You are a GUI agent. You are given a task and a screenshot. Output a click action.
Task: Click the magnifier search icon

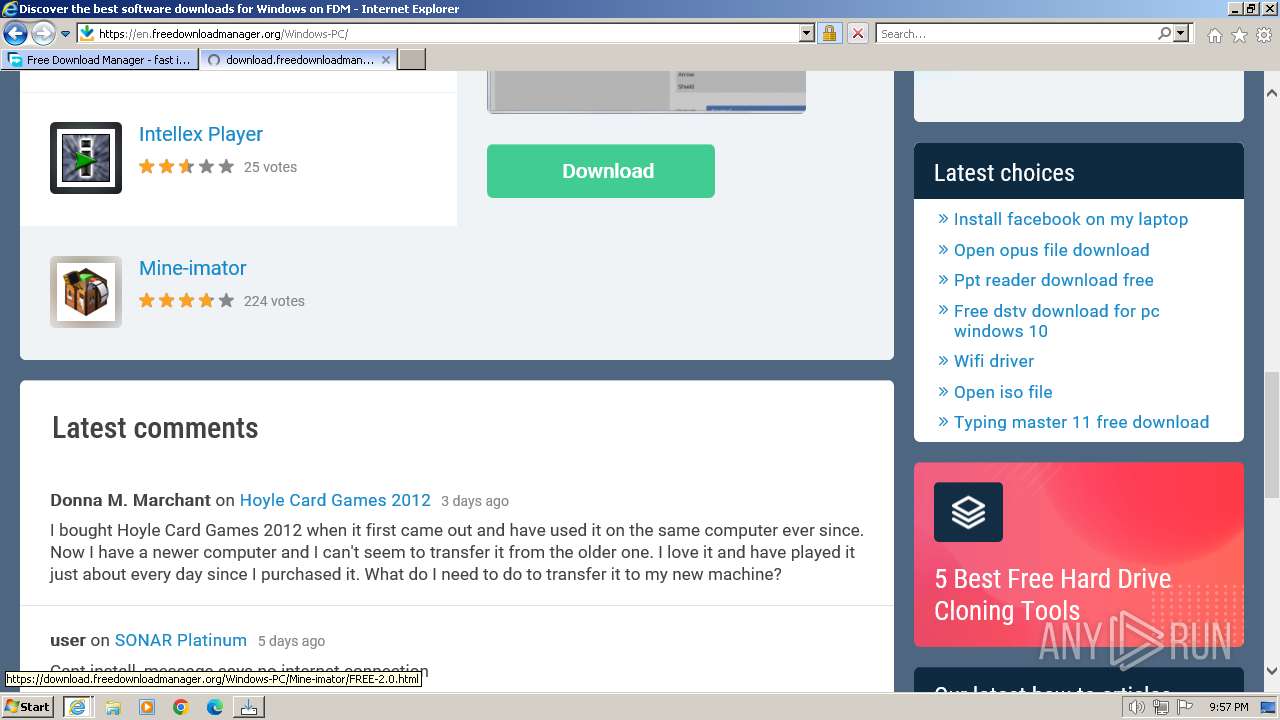pyautogui.click(x=1164, y=33)
